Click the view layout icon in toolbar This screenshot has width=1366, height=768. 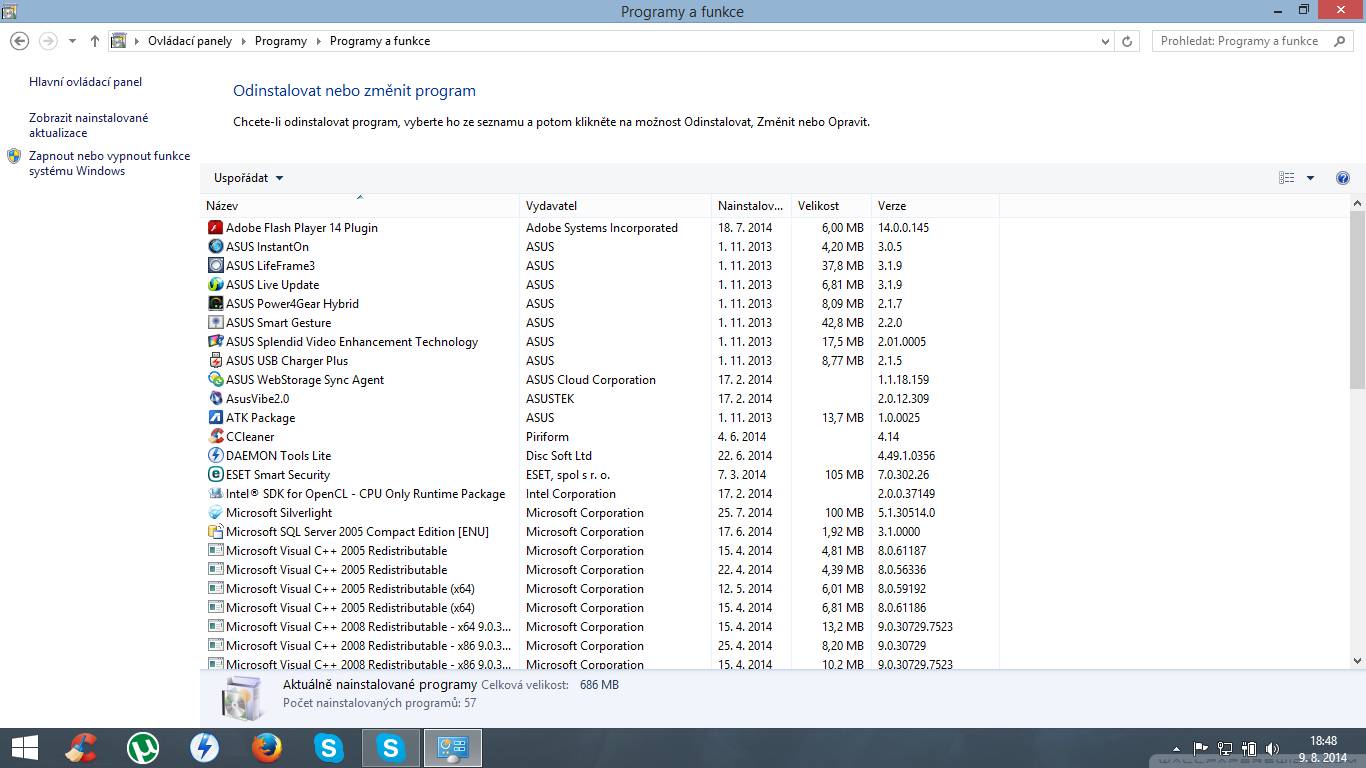pos(1287,178)
